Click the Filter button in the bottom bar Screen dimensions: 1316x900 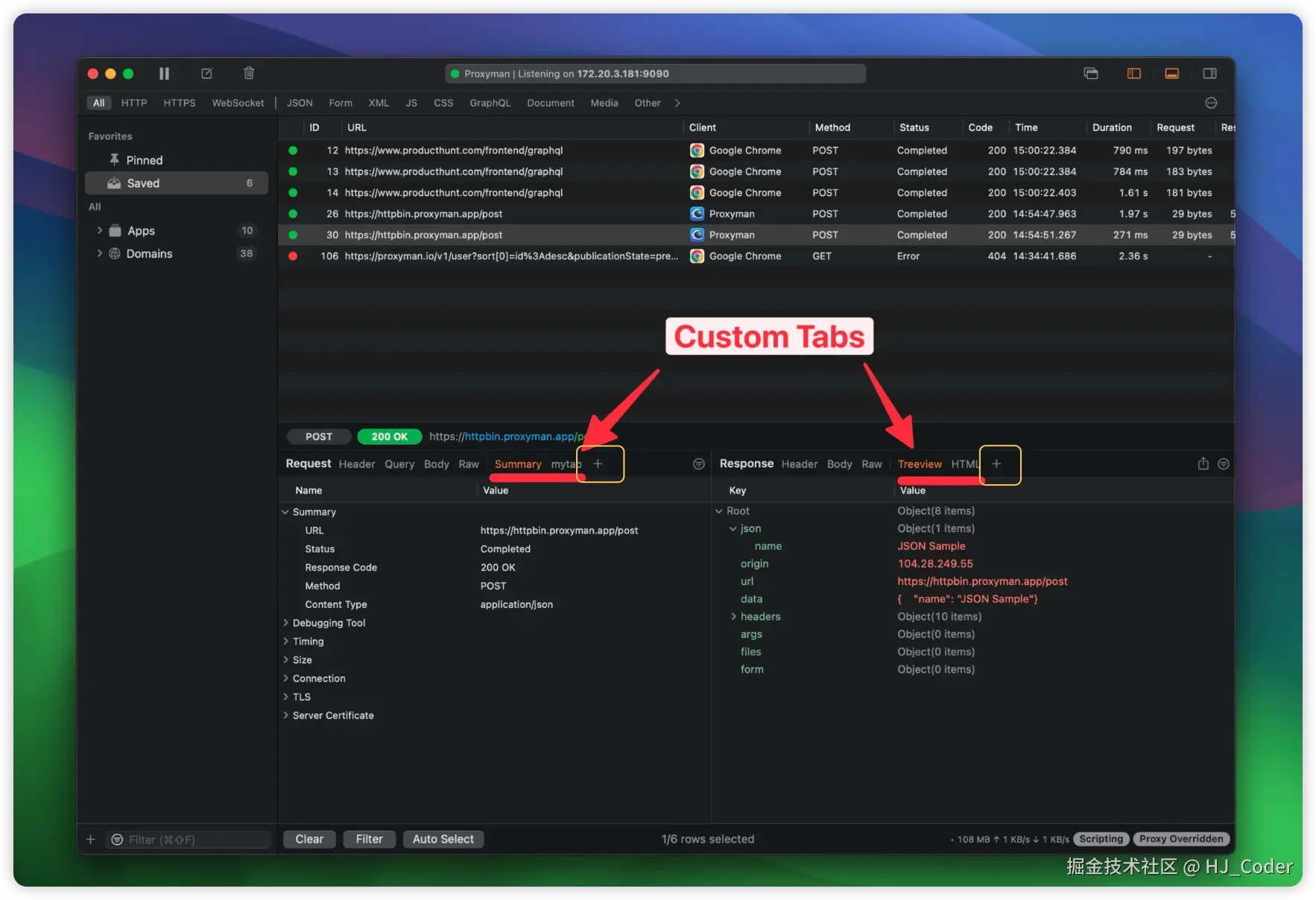click(x=369, y=840)
